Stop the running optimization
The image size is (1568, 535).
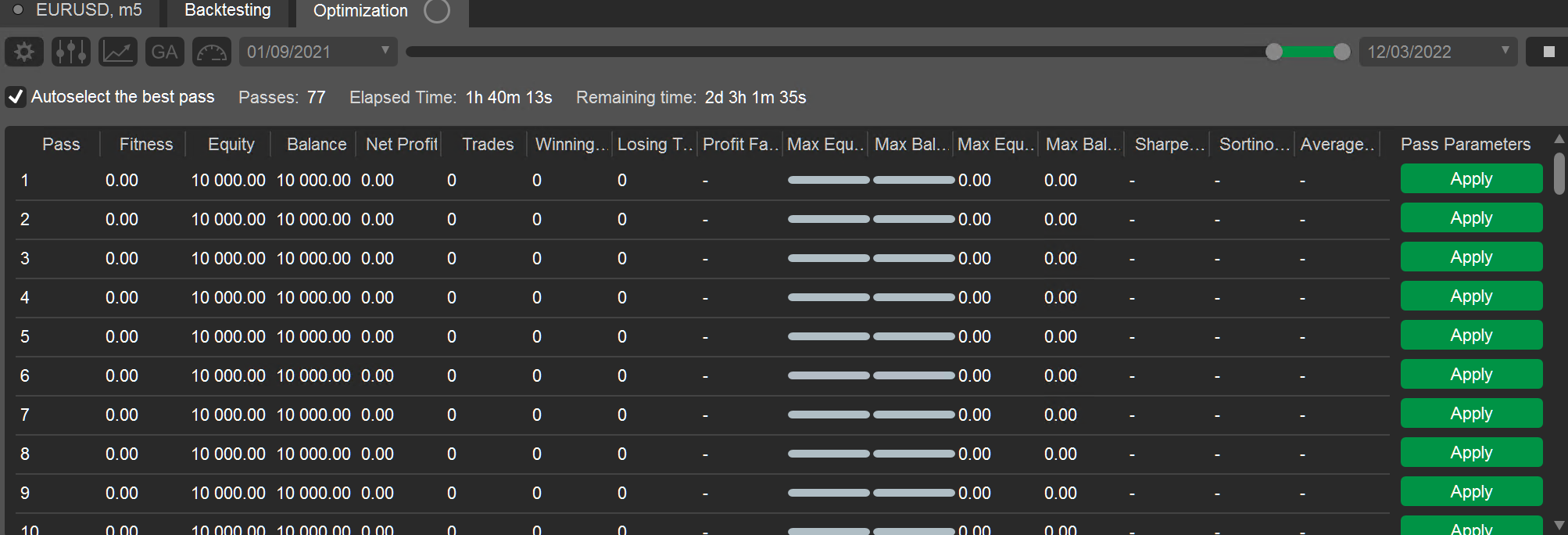pos(1548,52)
